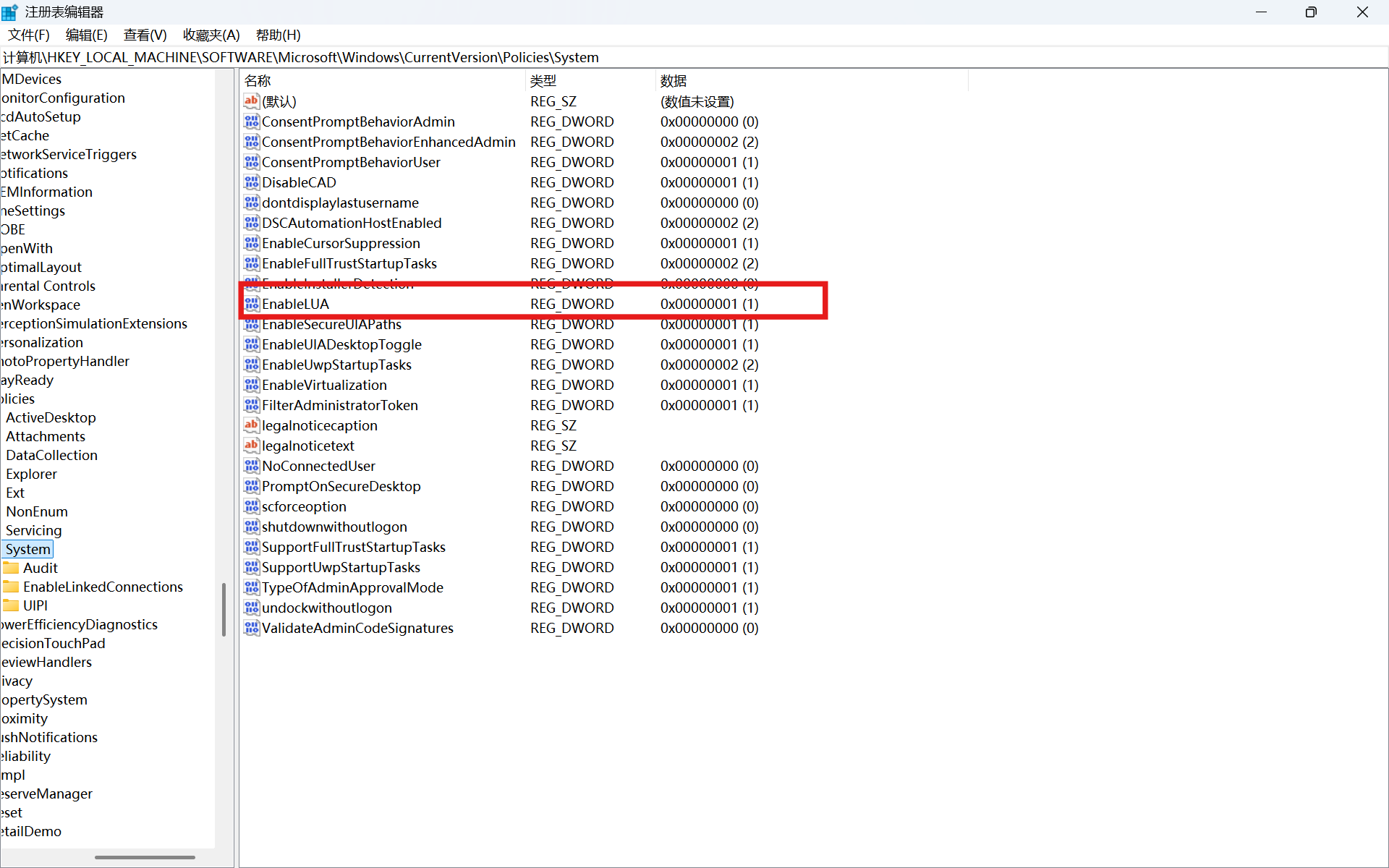Select the UIPI folder icon

click(x=11, y=605)
